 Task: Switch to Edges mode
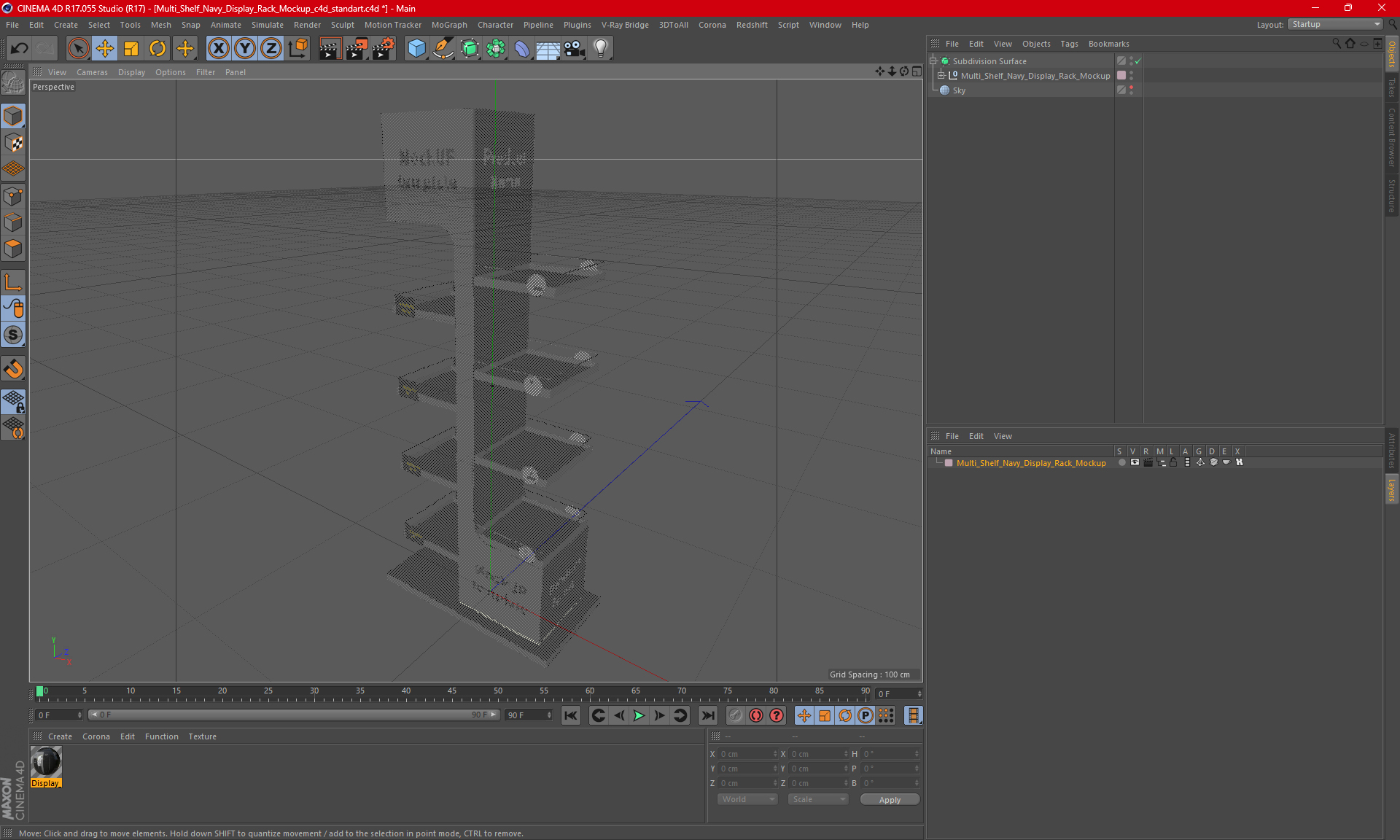pos(13,222)
